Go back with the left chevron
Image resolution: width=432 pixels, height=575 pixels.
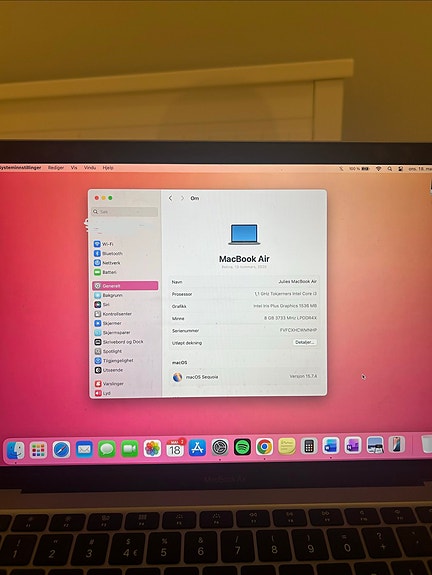pos(171,198)
